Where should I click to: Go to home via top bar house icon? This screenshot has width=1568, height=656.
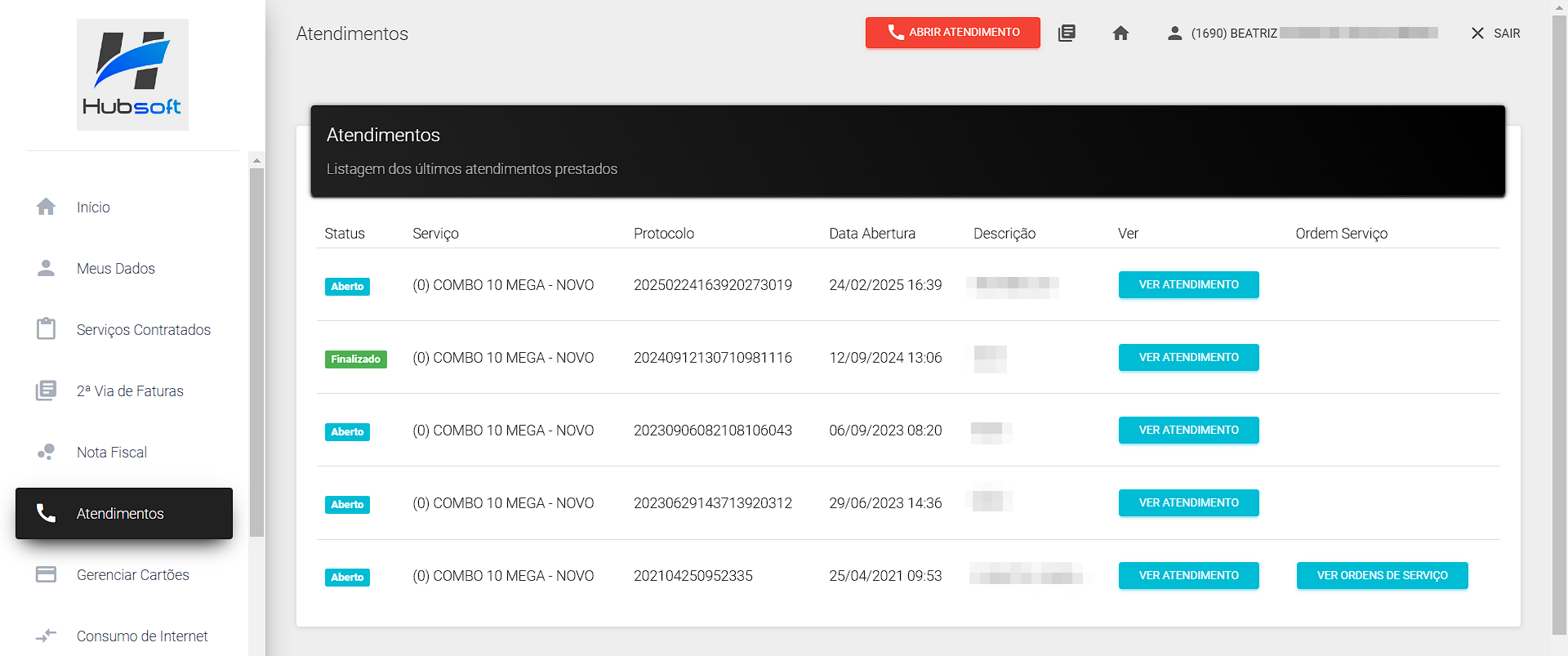[1120, 33]
